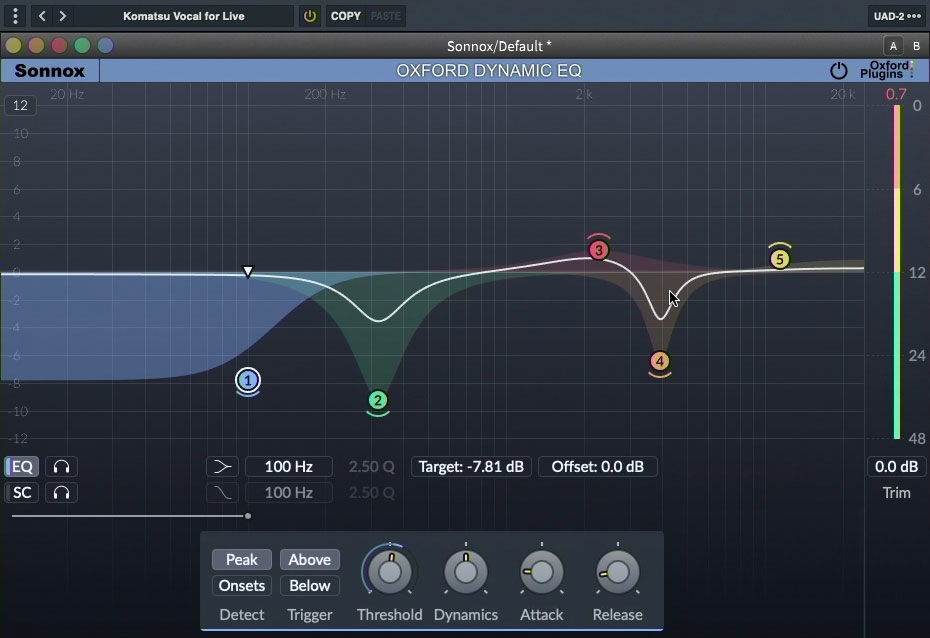The height and width of the screenshot is (638, 930).
Task: Click the output level meter
Action: pyautogui.click(x=897, y=272)
